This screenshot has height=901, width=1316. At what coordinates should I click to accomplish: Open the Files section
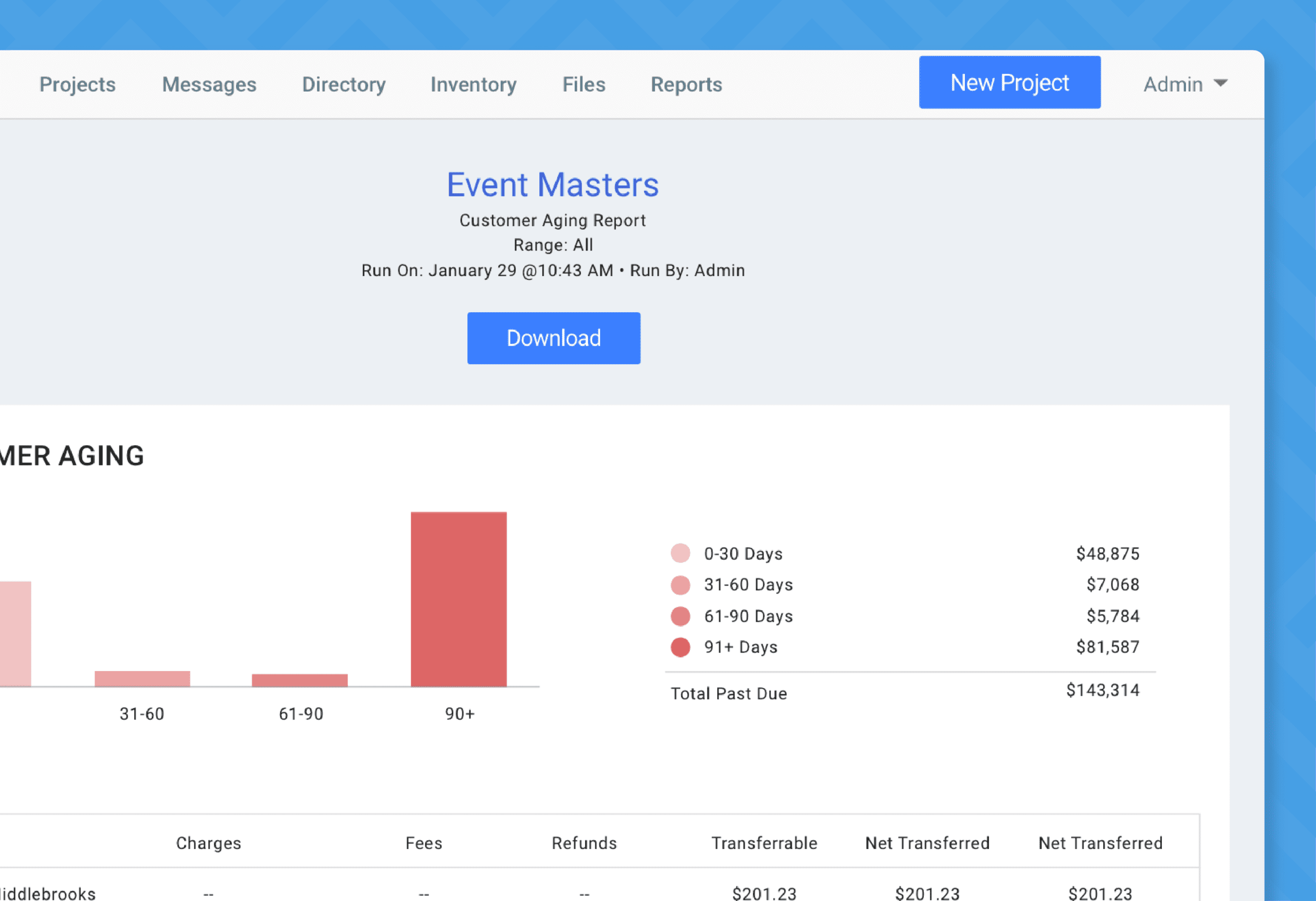584,84
